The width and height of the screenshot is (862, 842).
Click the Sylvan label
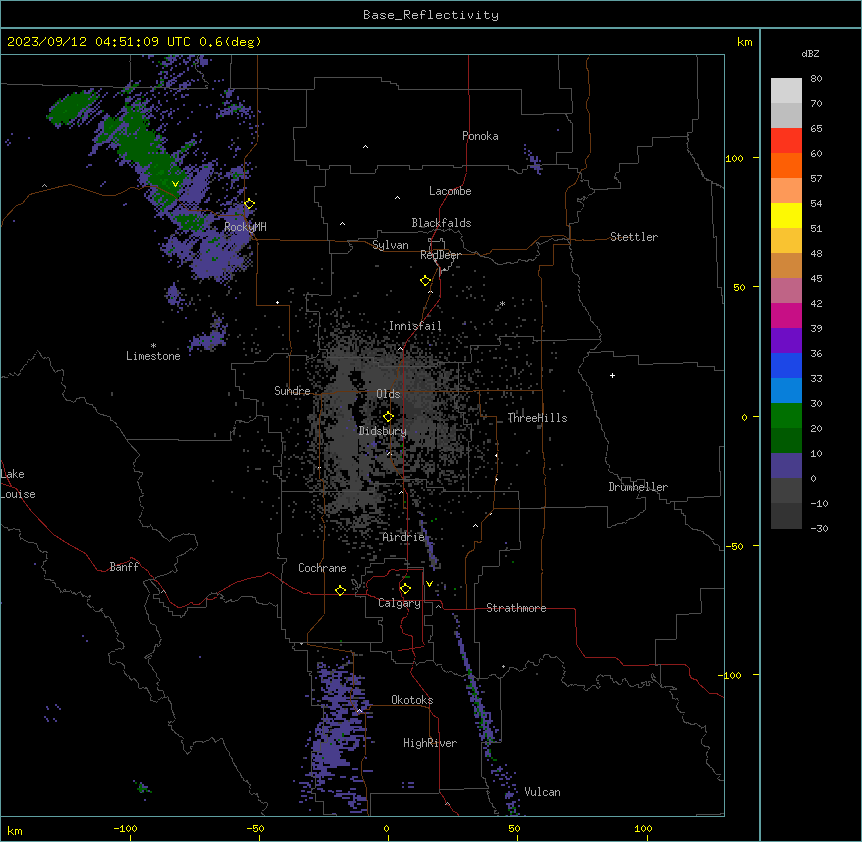point(390,245)
